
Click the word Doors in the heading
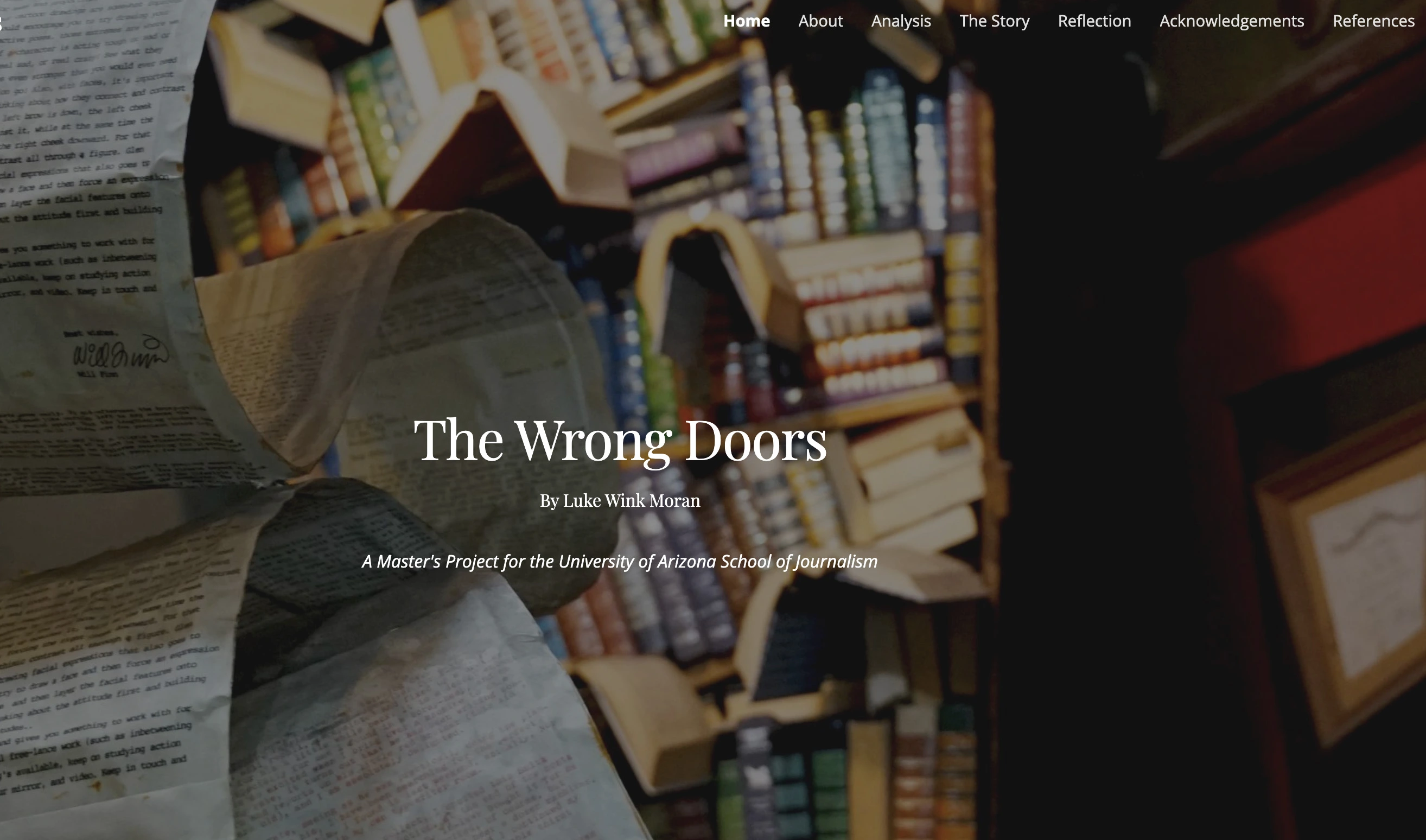[x=755, y=442]
